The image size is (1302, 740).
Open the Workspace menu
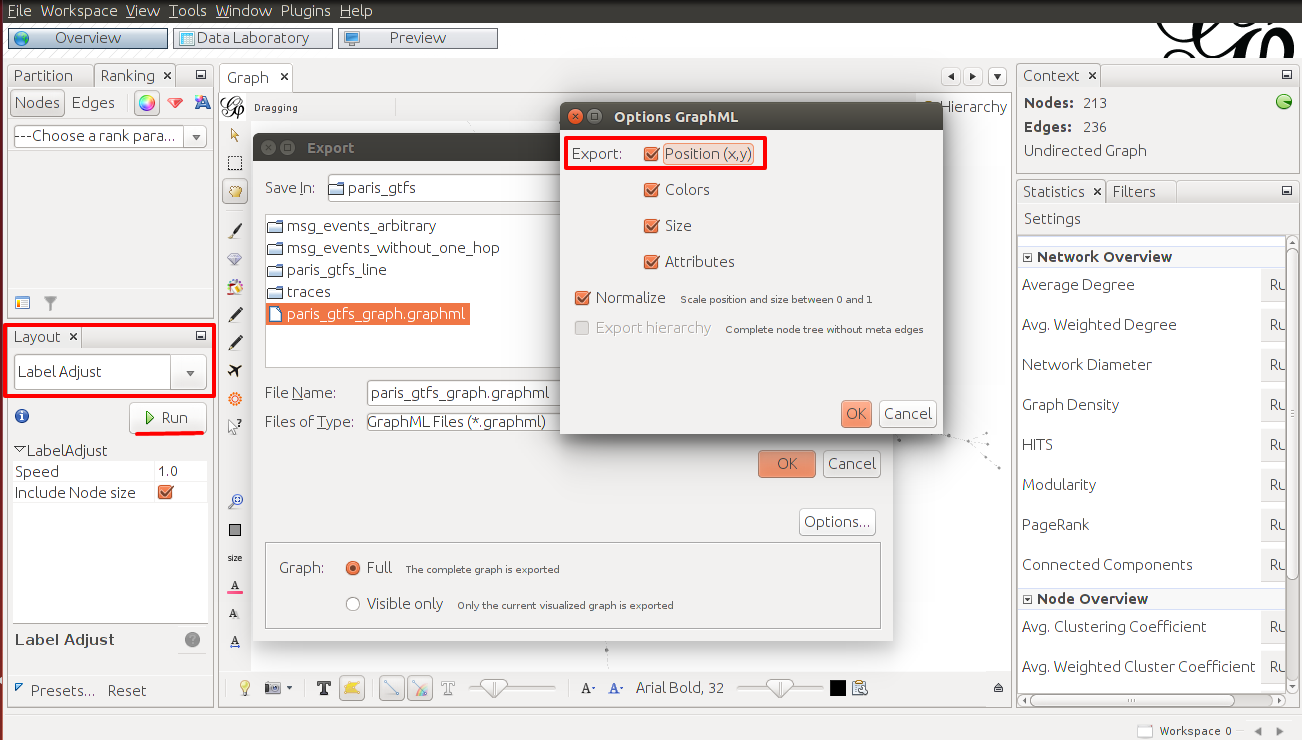[x=79, y=11]
